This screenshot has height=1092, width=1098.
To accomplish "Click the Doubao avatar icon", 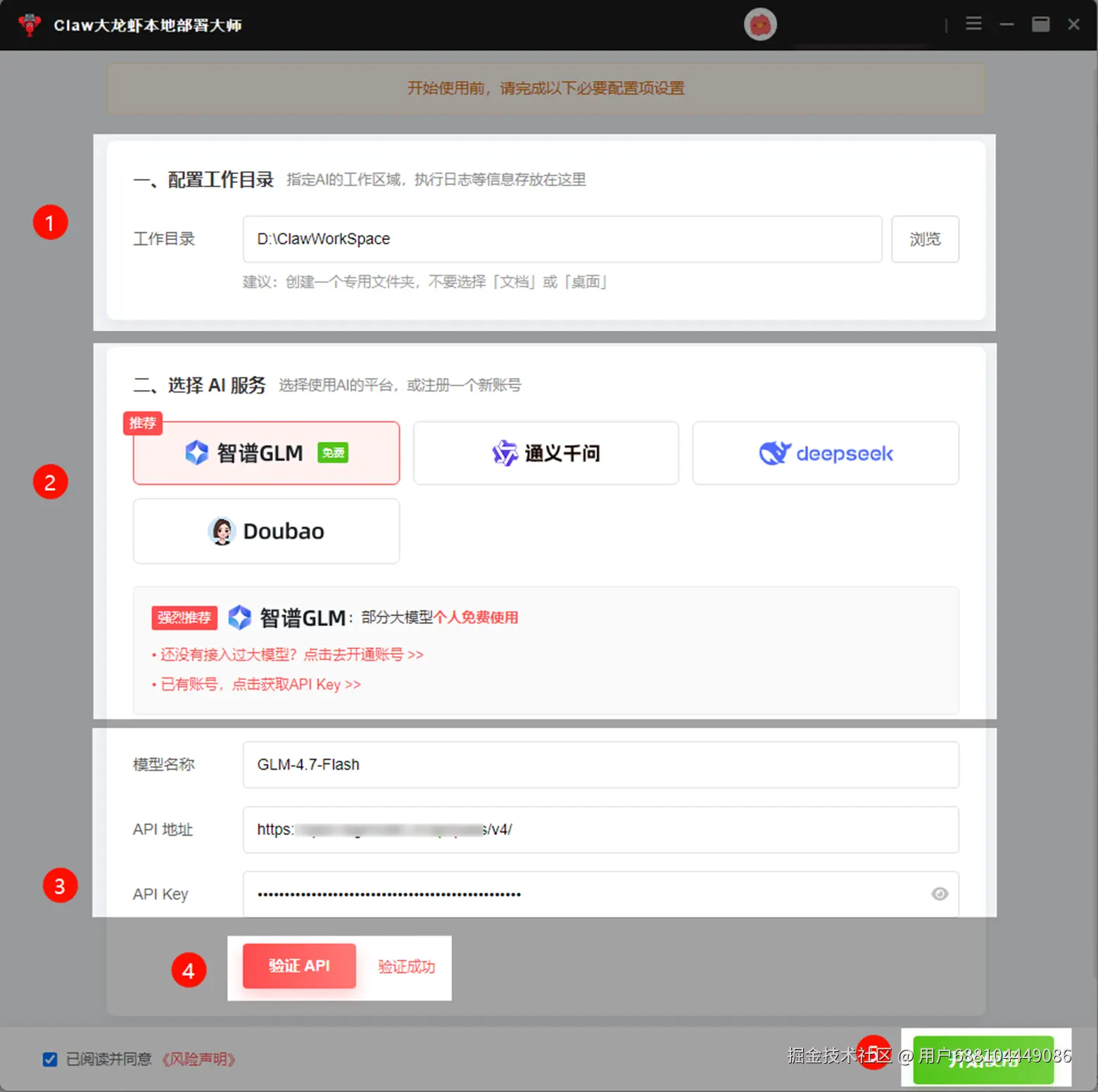I will point(222,531).
